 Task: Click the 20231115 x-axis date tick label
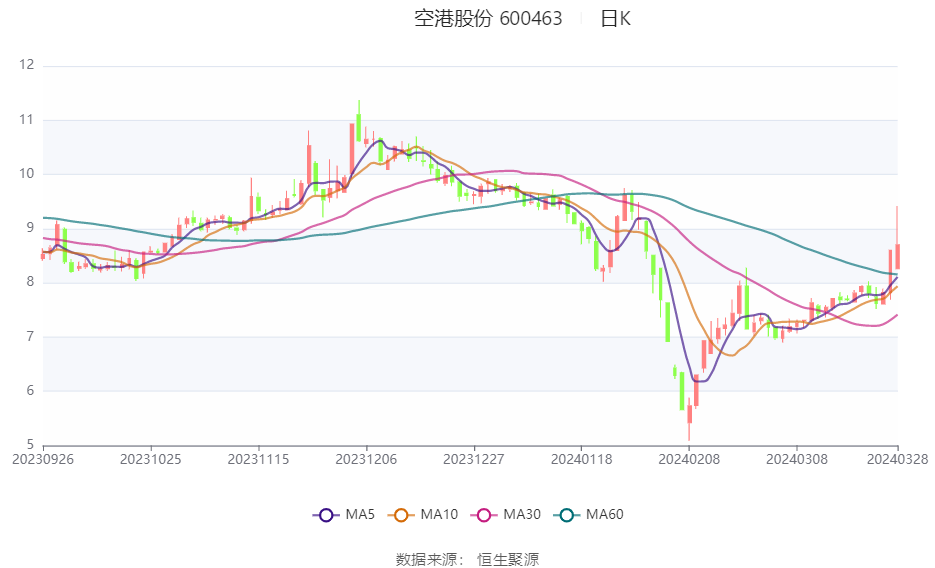pos(258,459)
